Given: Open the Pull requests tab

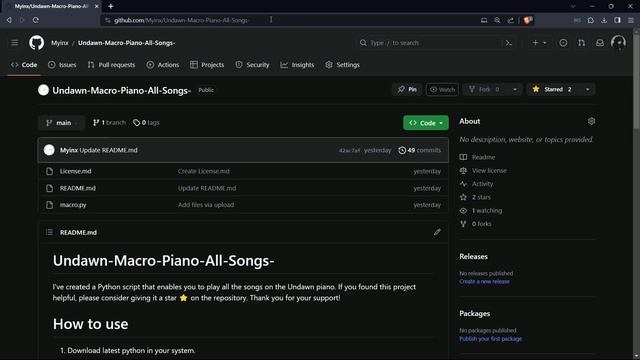Looking at the screenshot, I should coord(111,65).
